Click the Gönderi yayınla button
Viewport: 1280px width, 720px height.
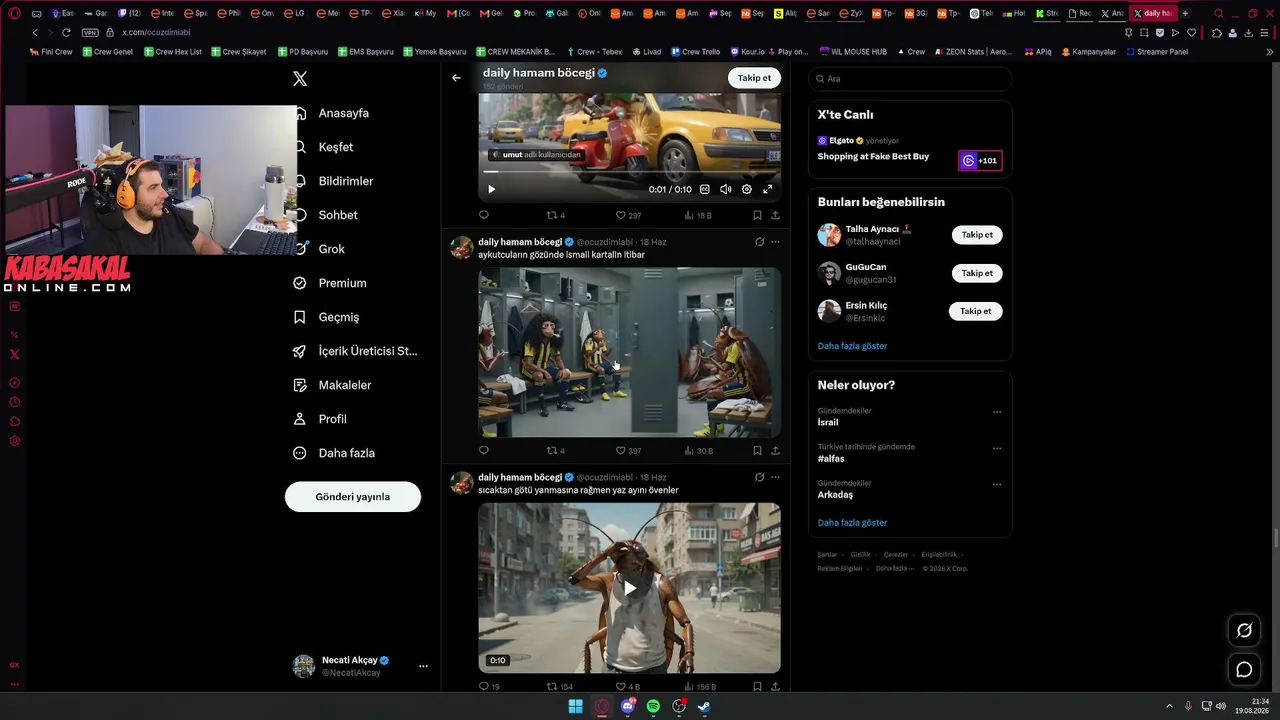coord(353,497)
